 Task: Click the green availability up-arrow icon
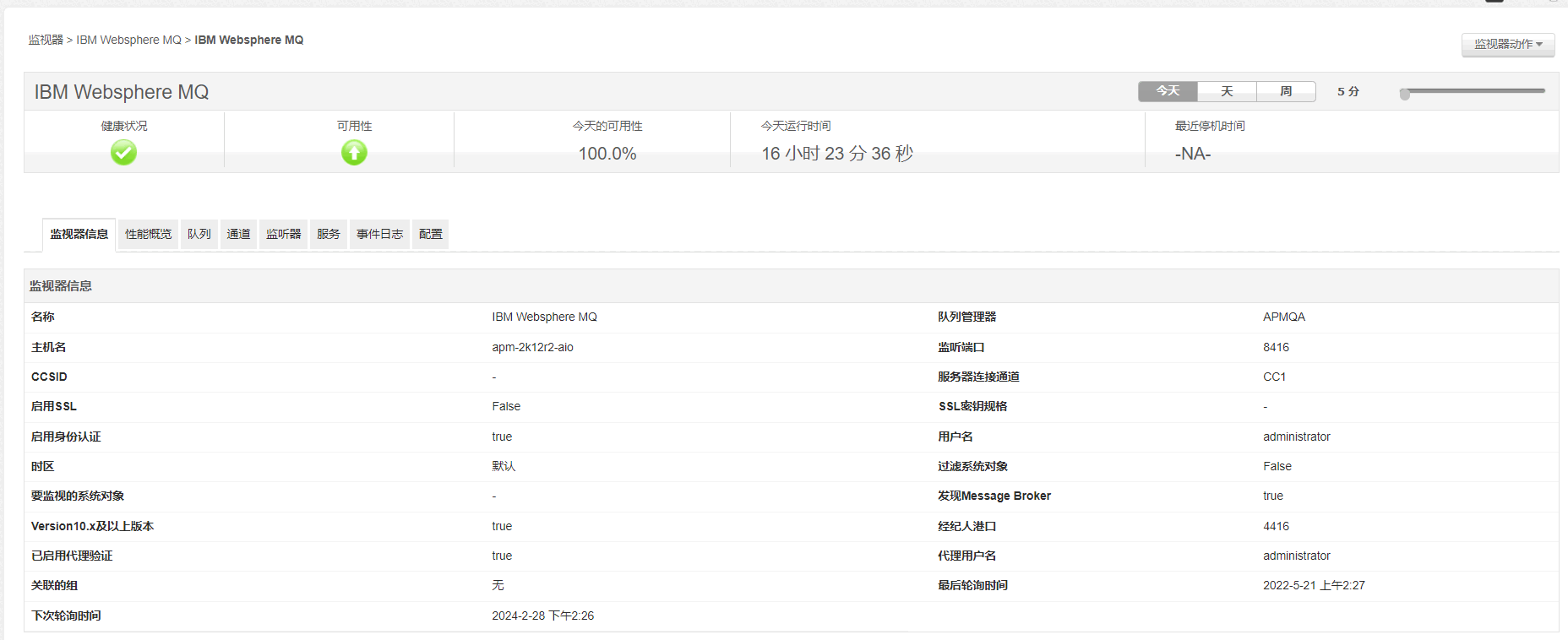354,152
